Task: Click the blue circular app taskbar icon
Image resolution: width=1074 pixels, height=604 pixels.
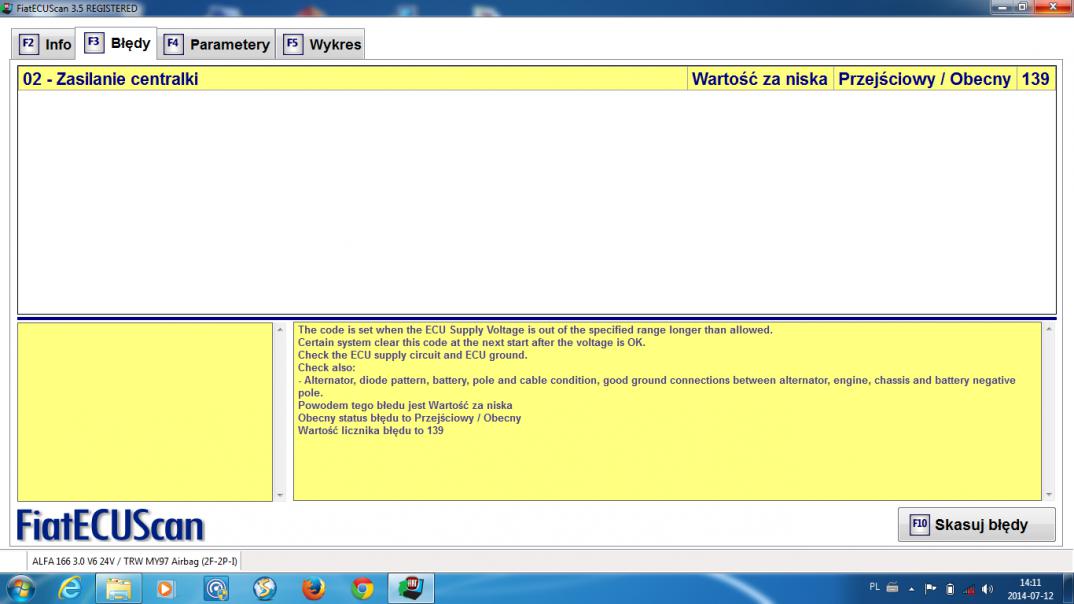Action: 216,588
